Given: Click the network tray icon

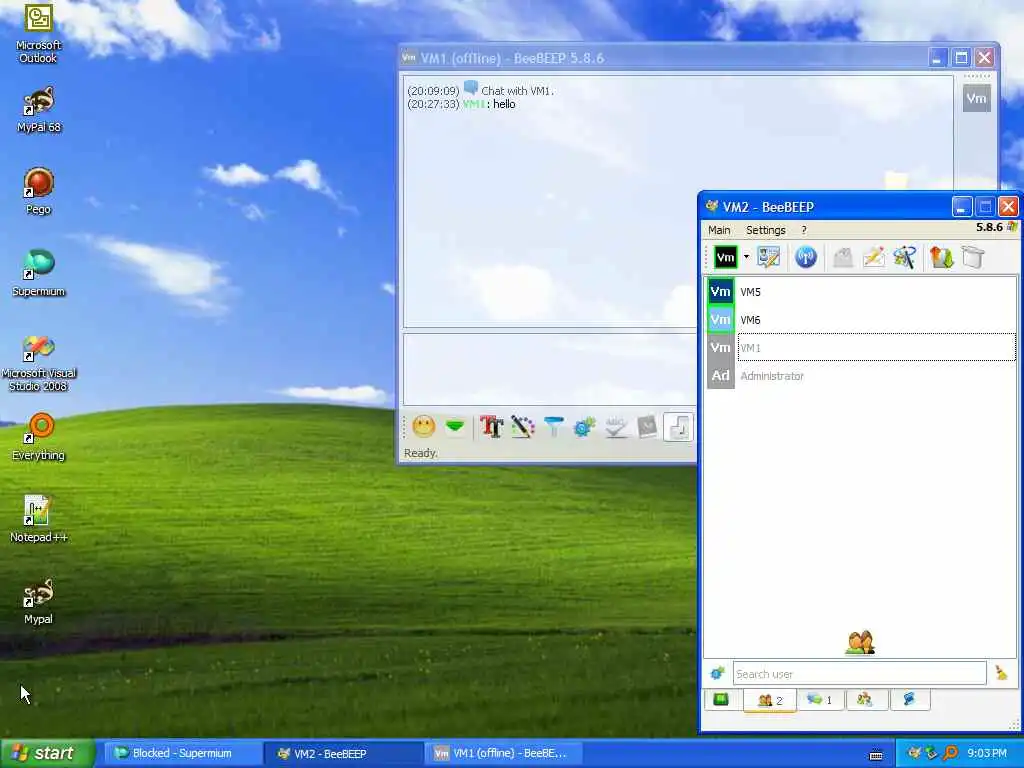Looking at the screenshot, I should pos(931,753).
